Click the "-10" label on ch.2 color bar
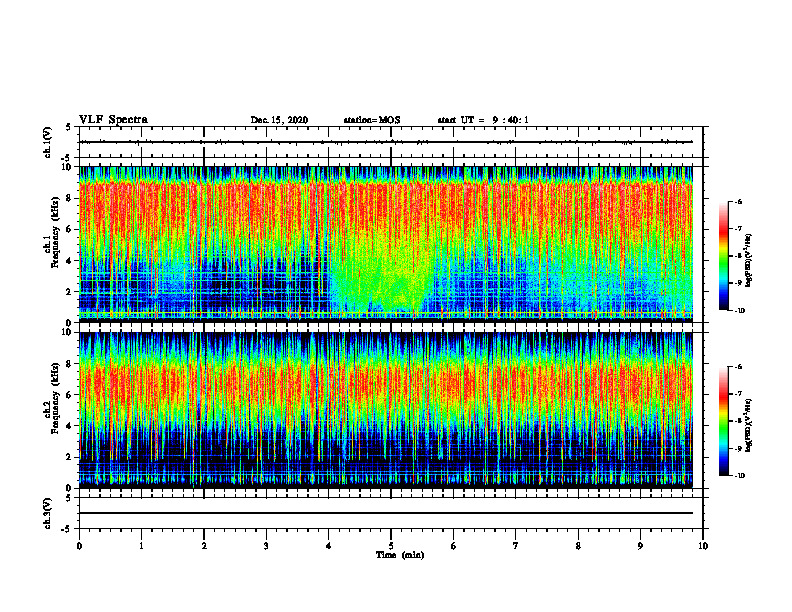This screenshot has width=792, height=612. (x=740, y=476)
